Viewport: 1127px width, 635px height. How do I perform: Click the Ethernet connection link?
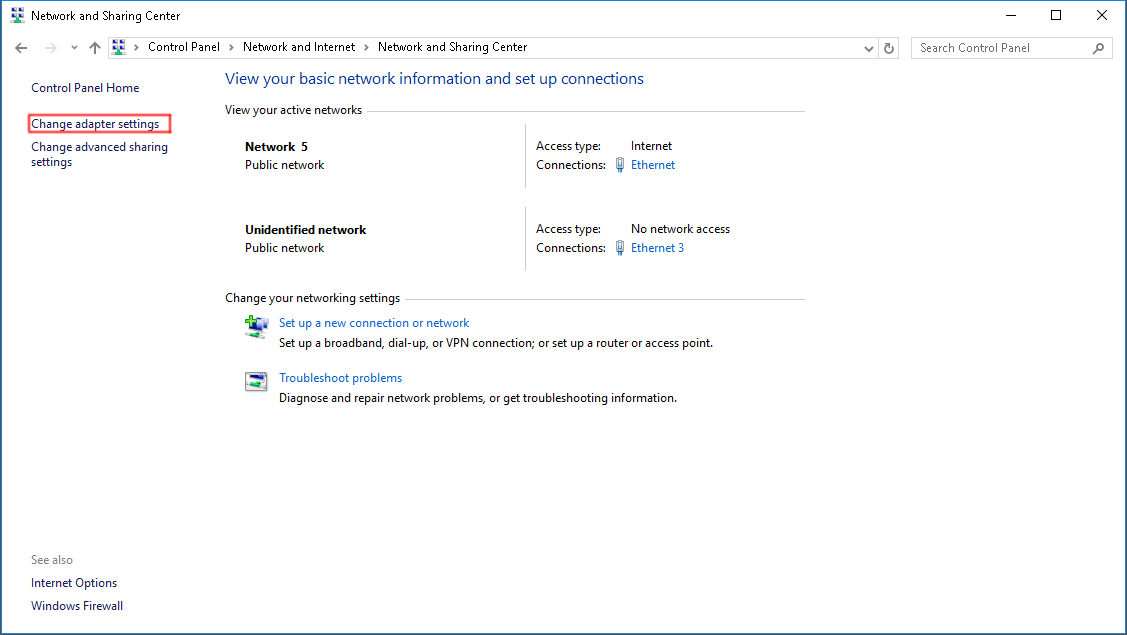click(x=653, y=164)
